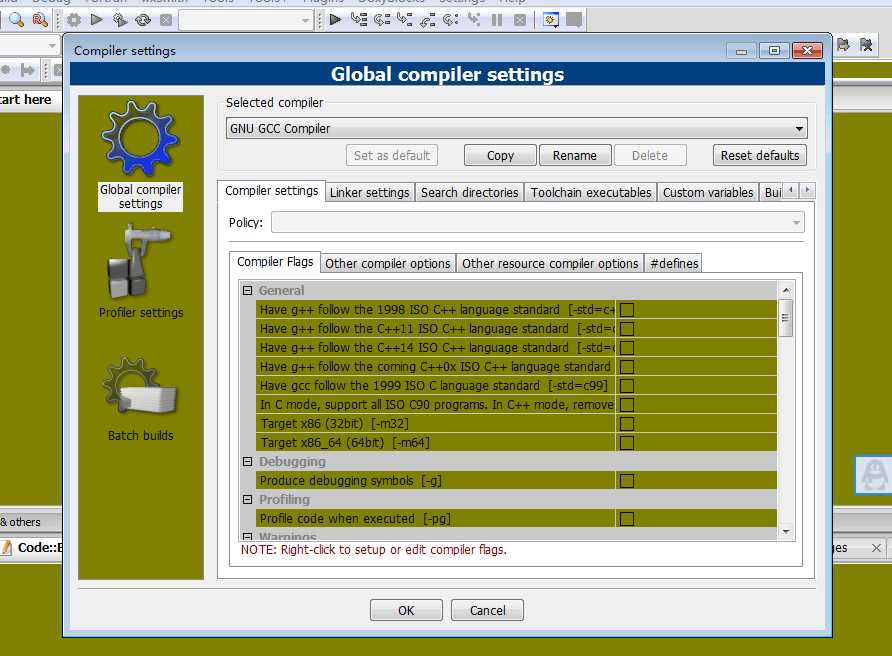Viewport: 892px width, 656px height.
Task: Open the Custom variables tab
Action: tap(708, 193)
